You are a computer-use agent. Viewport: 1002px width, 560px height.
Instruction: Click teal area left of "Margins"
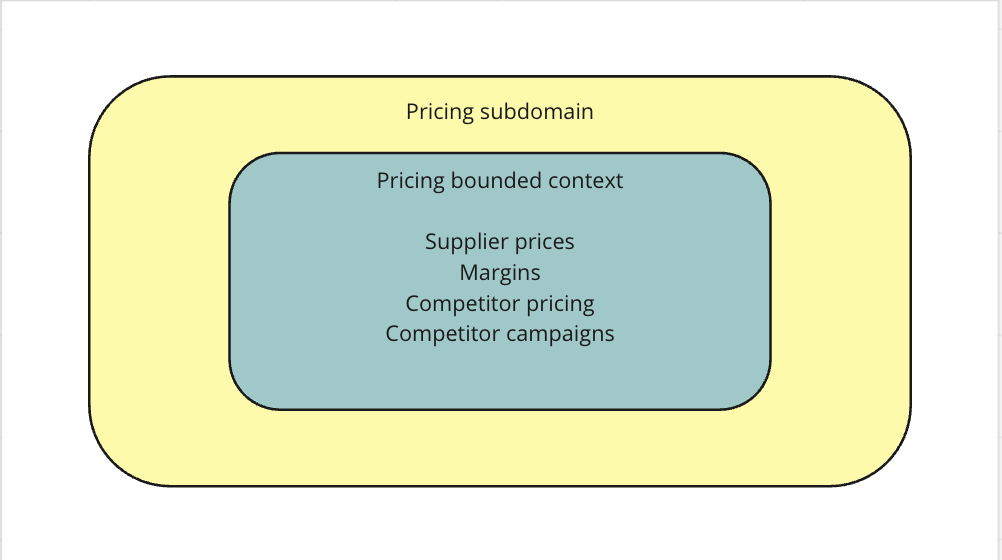click(x=330, y=272)
